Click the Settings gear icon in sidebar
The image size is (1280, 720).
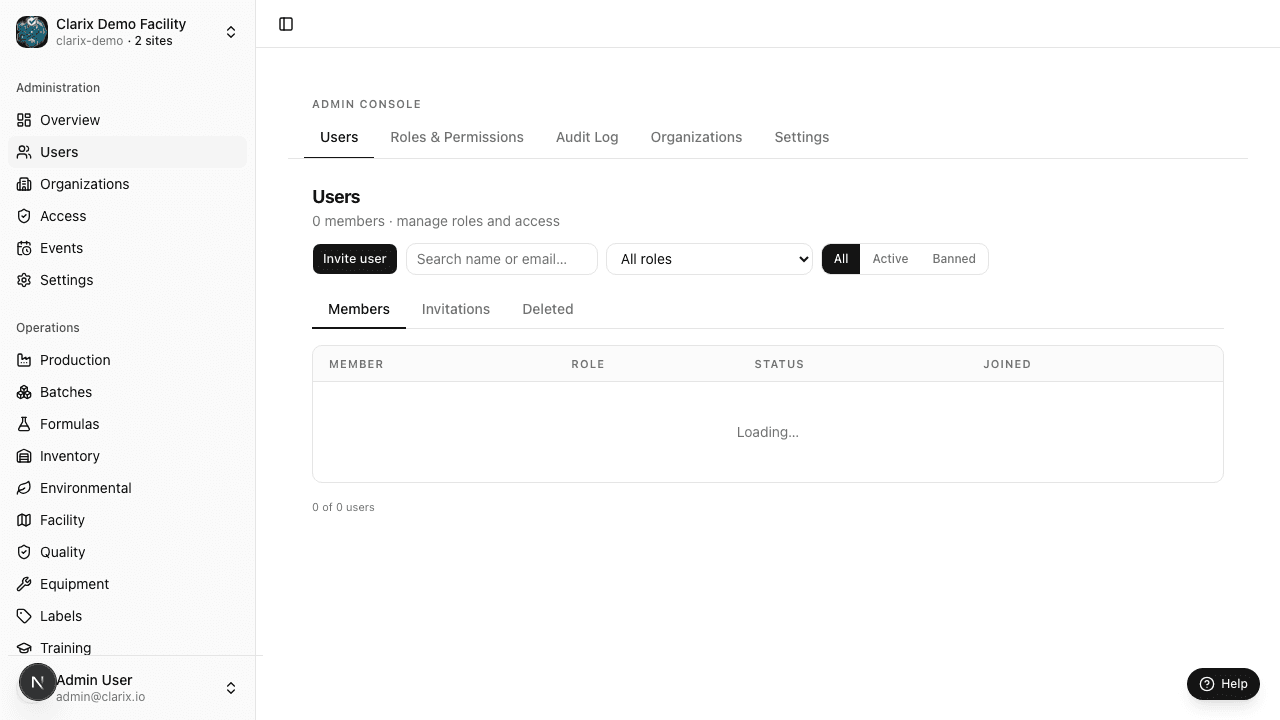point(24,280)
